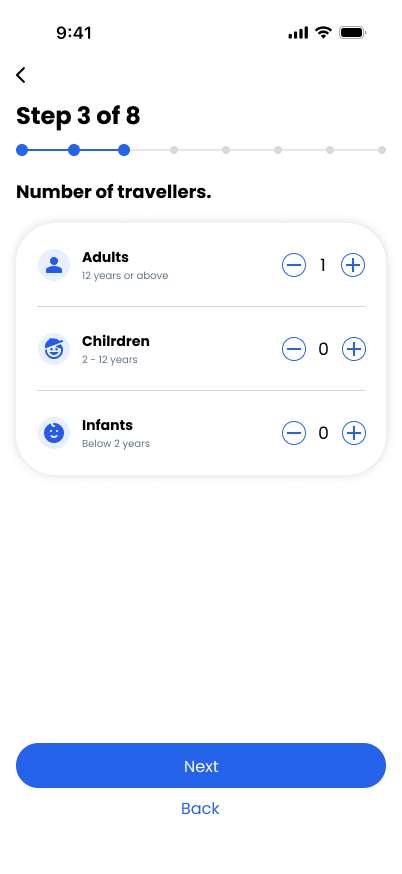Select the first step progress dot
Viewport: 402px width, 874px height.
22,150
